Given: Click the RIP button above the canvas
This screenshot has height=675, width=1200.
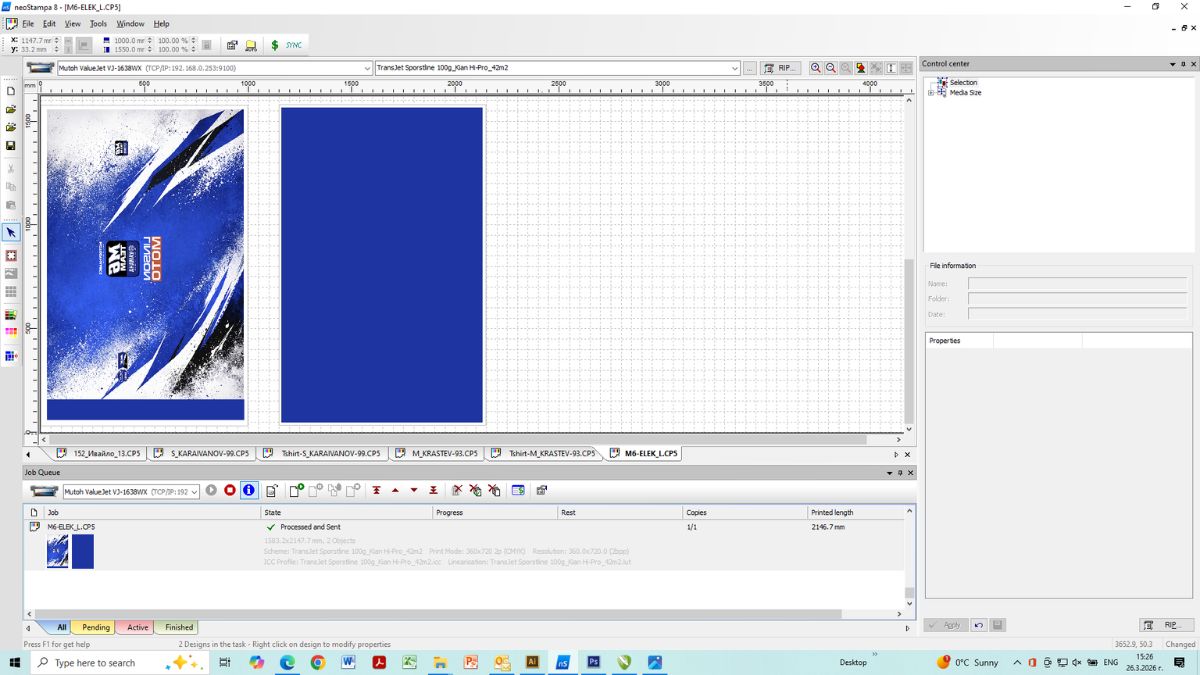Looking at the screenshot, I should click(x=780, y=68).
